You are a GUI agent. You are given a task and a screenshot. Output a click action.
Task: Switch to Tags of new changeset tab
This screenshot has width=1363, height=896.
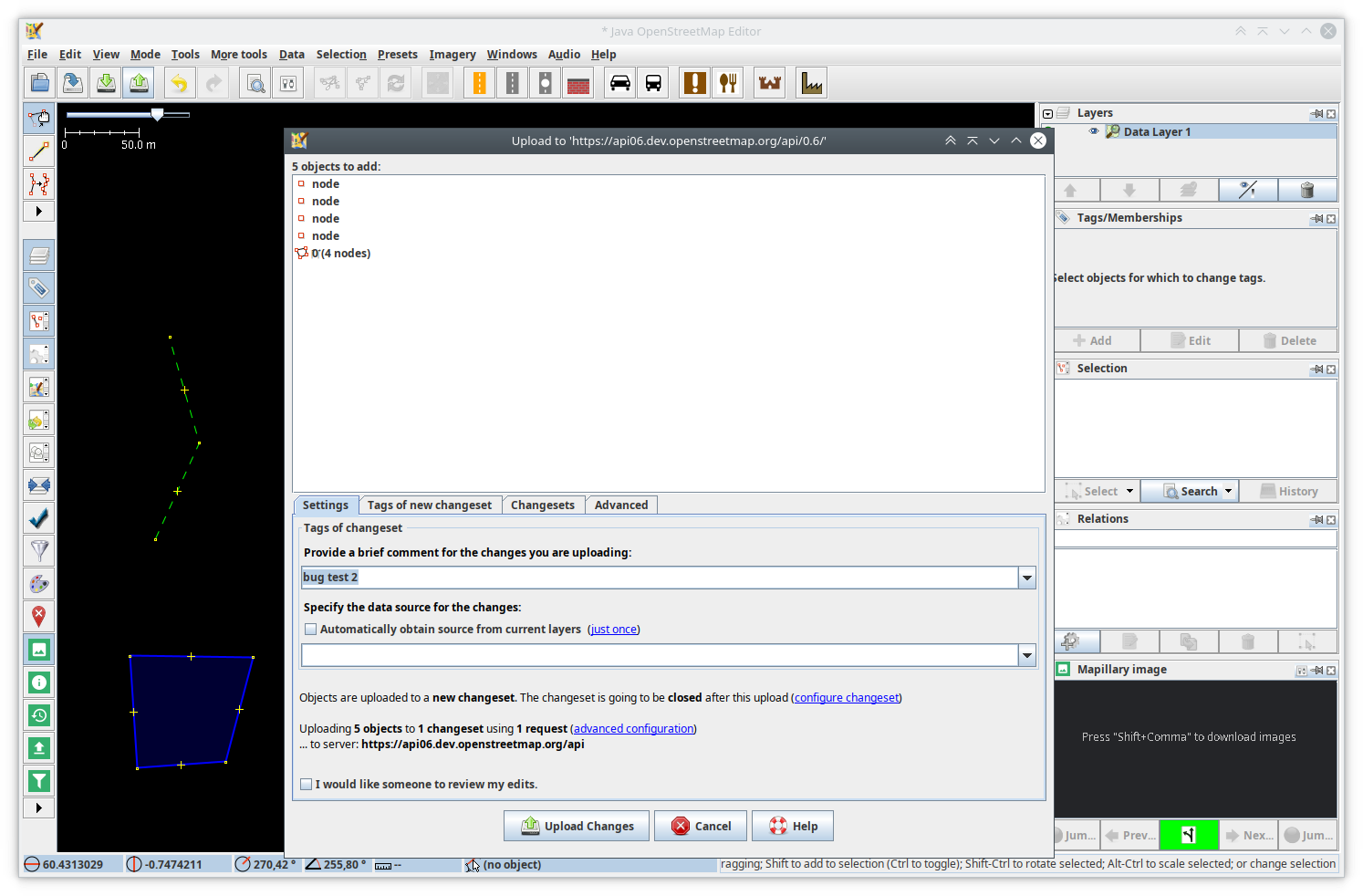429,505
